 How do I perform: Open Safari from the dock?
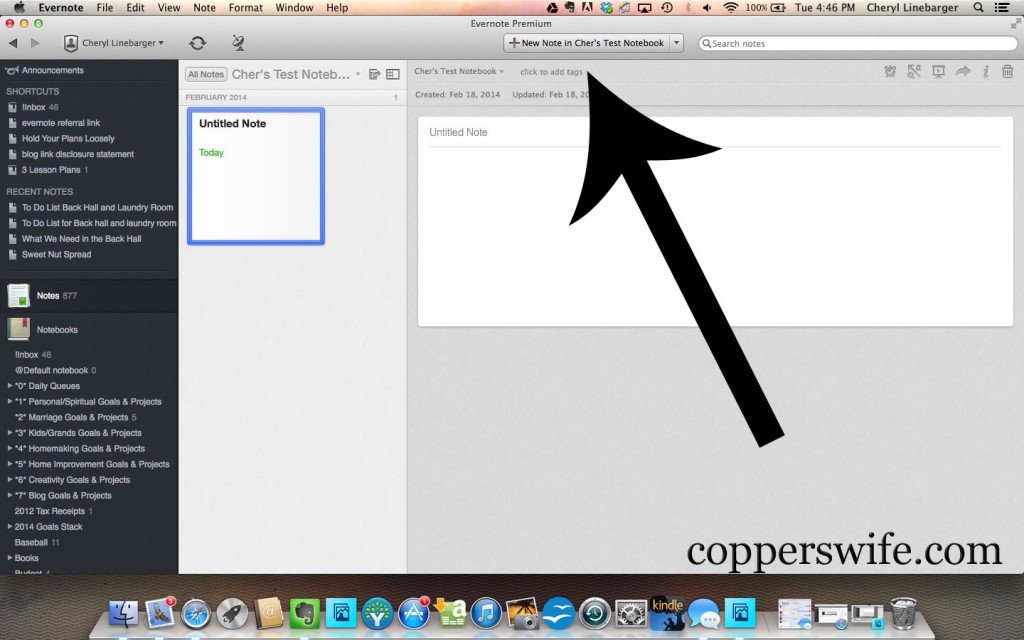(196, 613)
